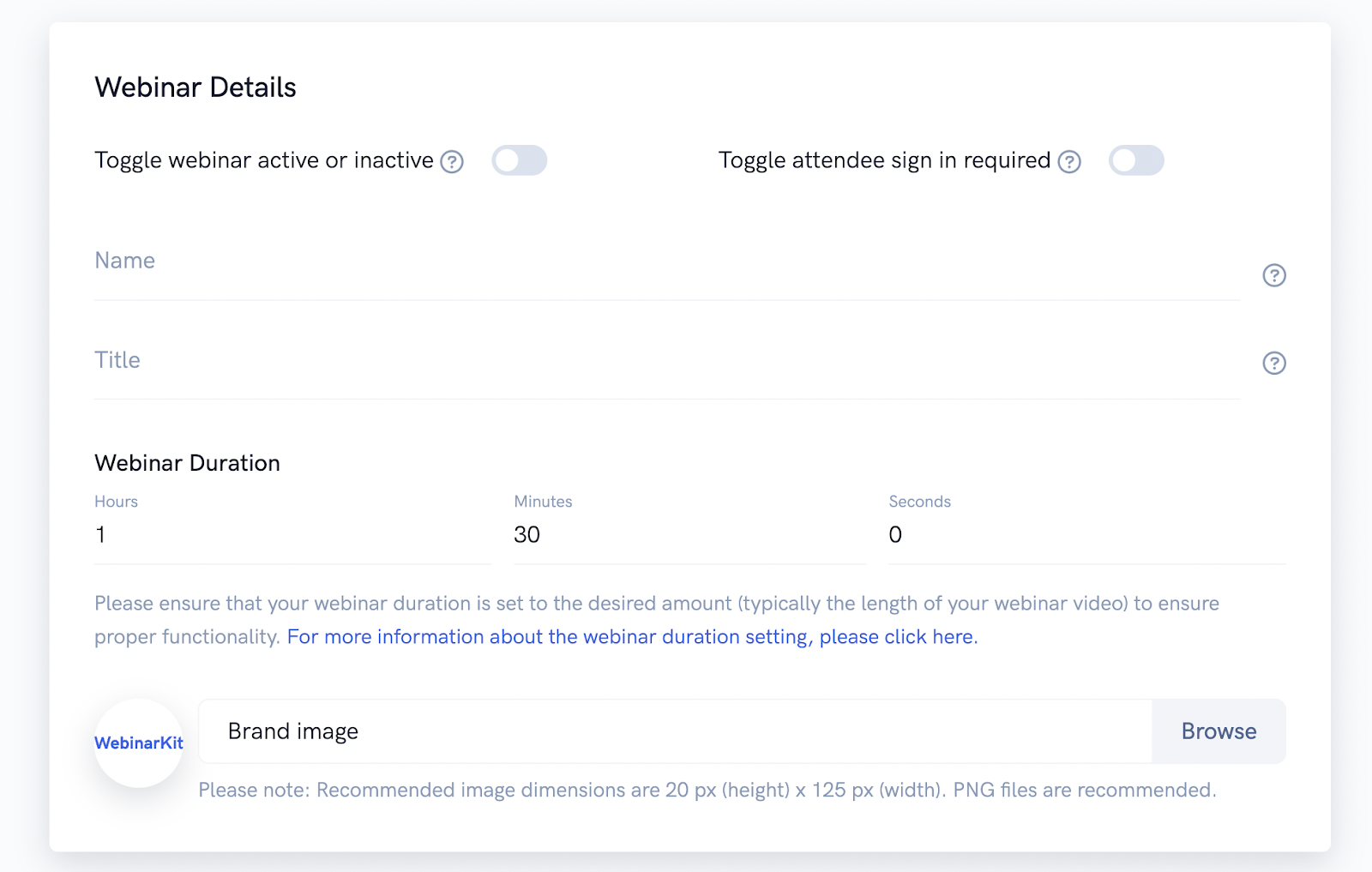Enable the webinar active switch
The image size is (1372, 872).
(x=520, y=160)
